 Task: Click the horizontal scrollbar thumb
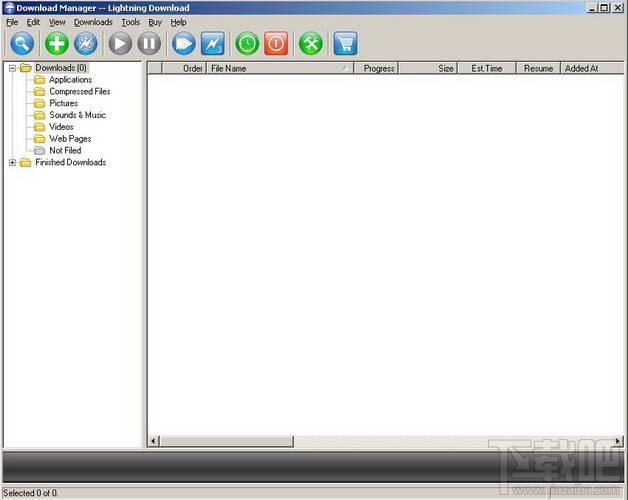tap(227, 442)
